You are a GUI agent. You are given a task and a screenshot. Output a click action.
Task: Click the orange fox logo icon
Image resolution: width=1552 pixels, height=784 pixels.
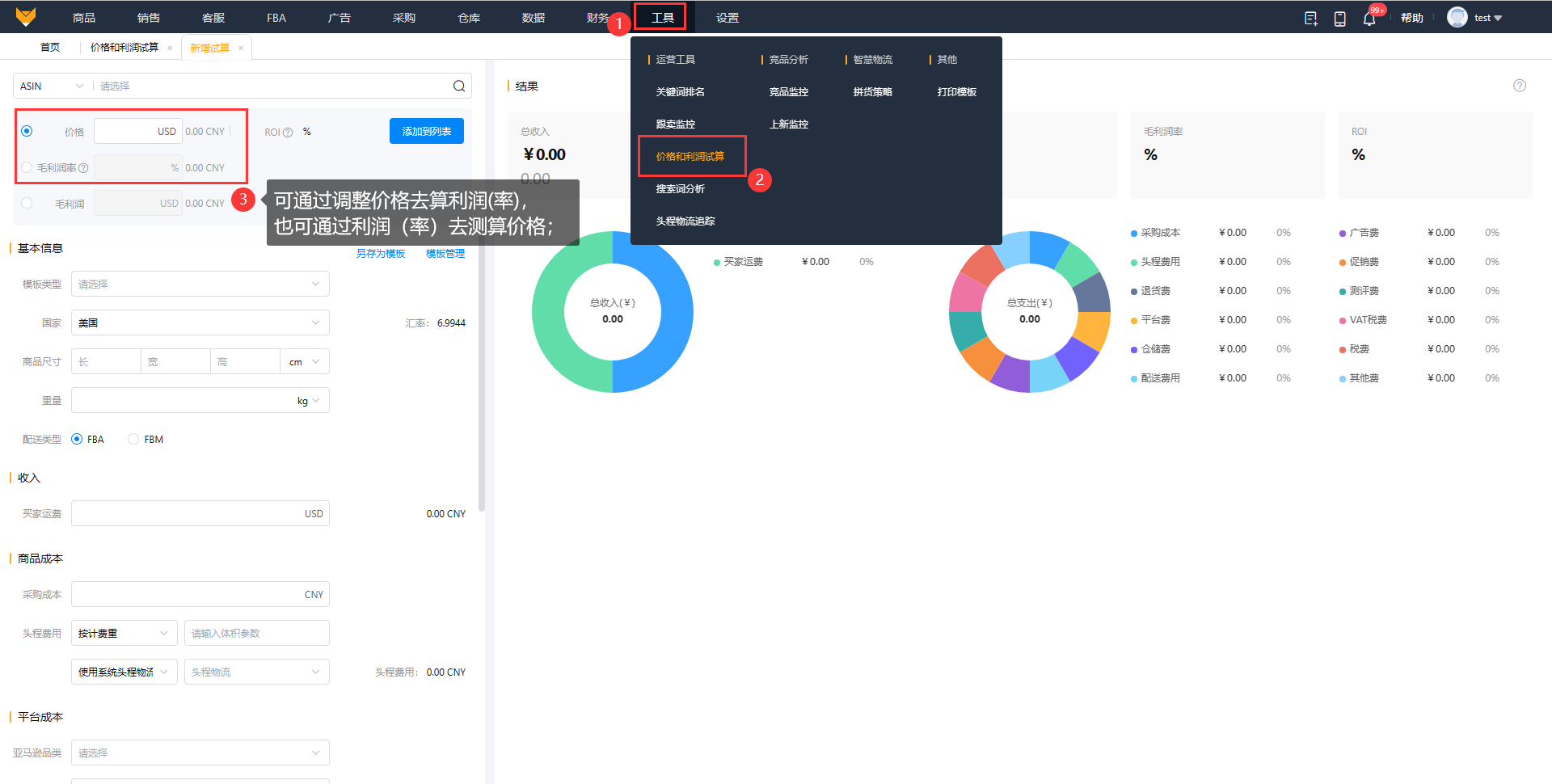[26, 17]
